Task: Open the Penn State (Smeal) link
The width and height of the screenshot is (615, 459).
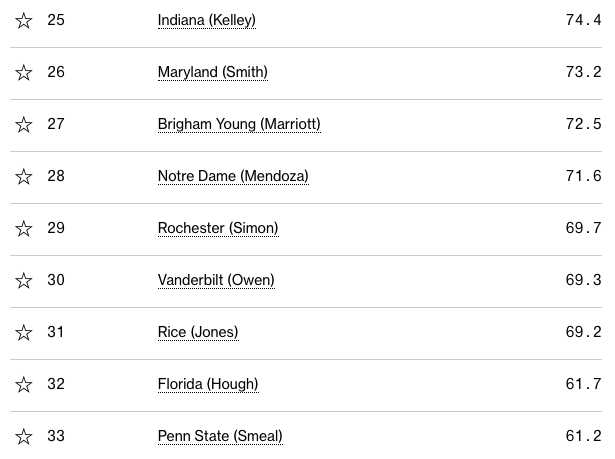Action: tap(220, 437)
